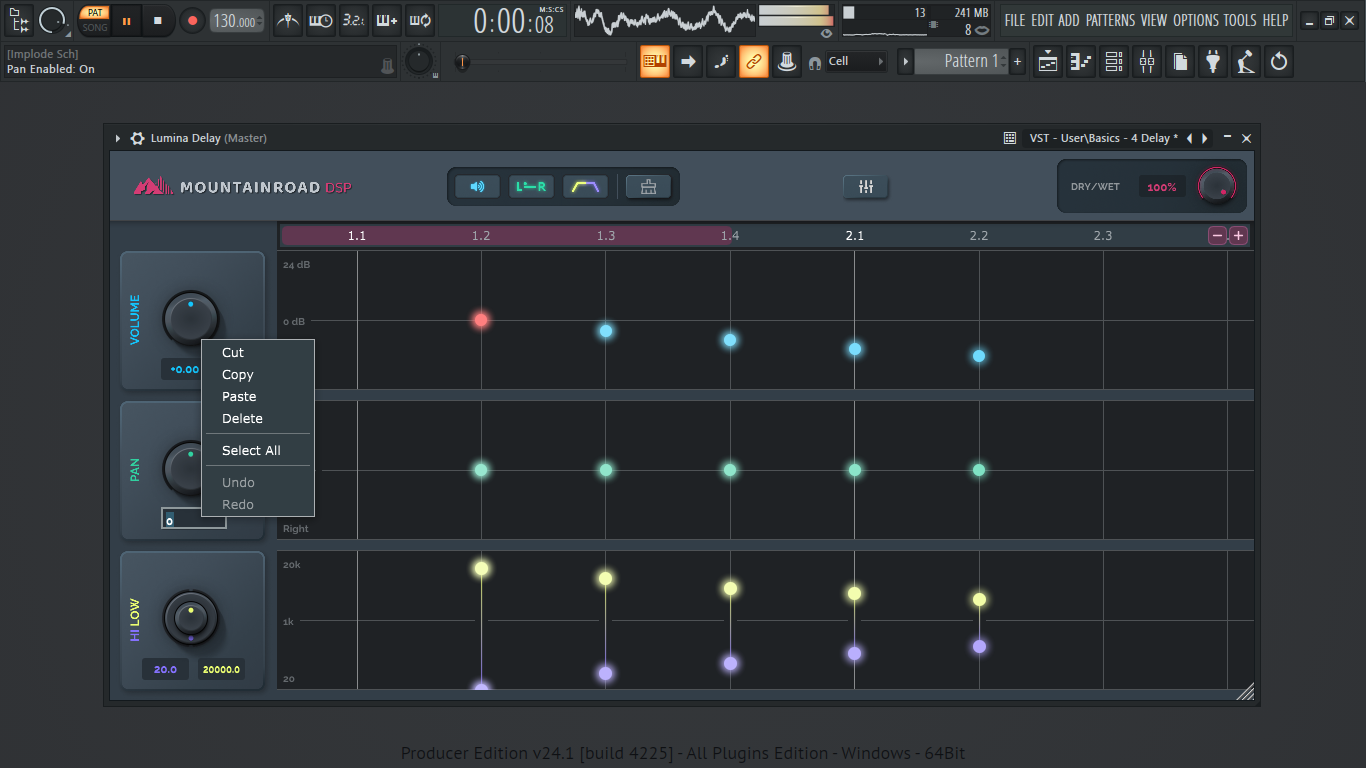Open Lumina Delay settings gear icon
This screenshot has width=1366, height=768.
click(138, 138)
